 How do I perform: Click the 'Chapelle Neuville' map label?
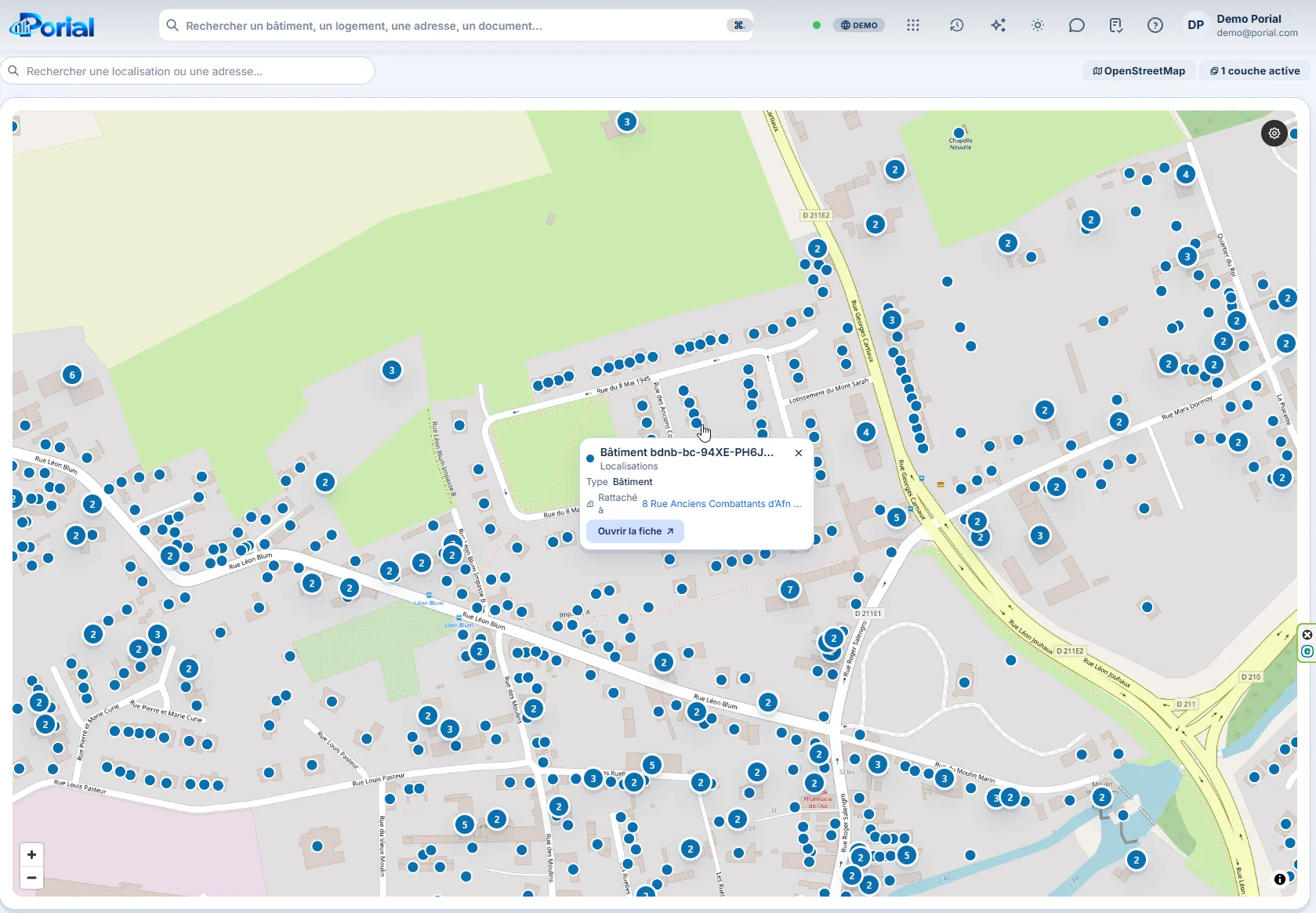point(960,144)
